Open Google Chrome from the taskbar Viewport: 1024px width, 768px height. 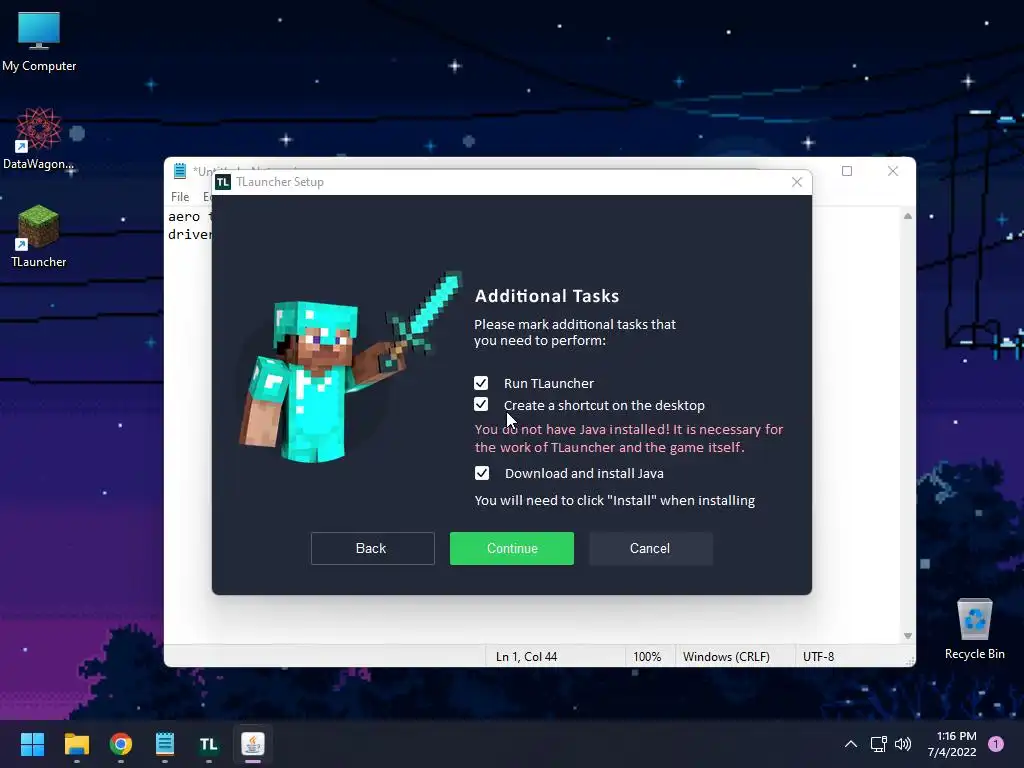point(121,744)
